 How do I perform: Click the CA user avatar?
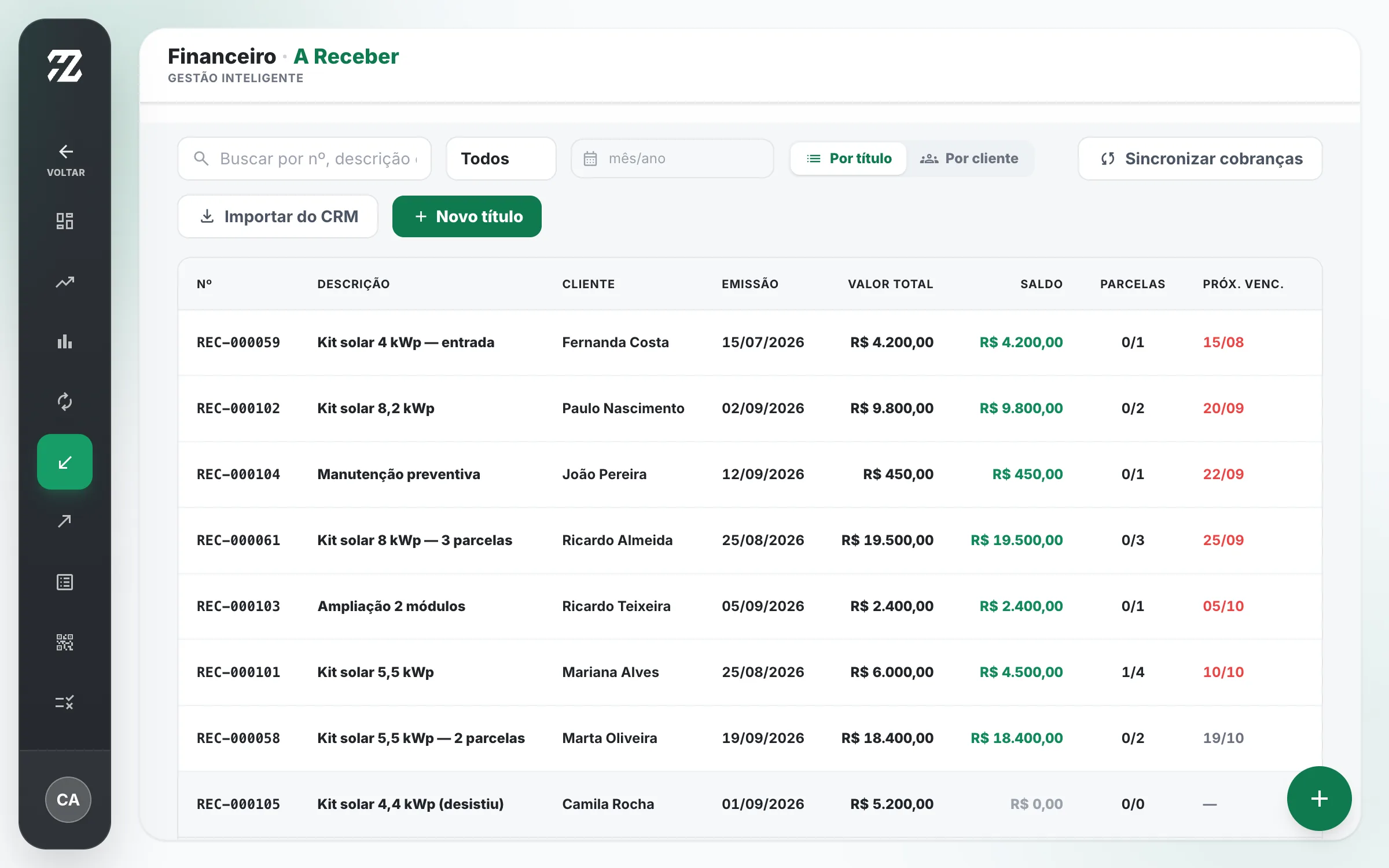coord(68,800)
